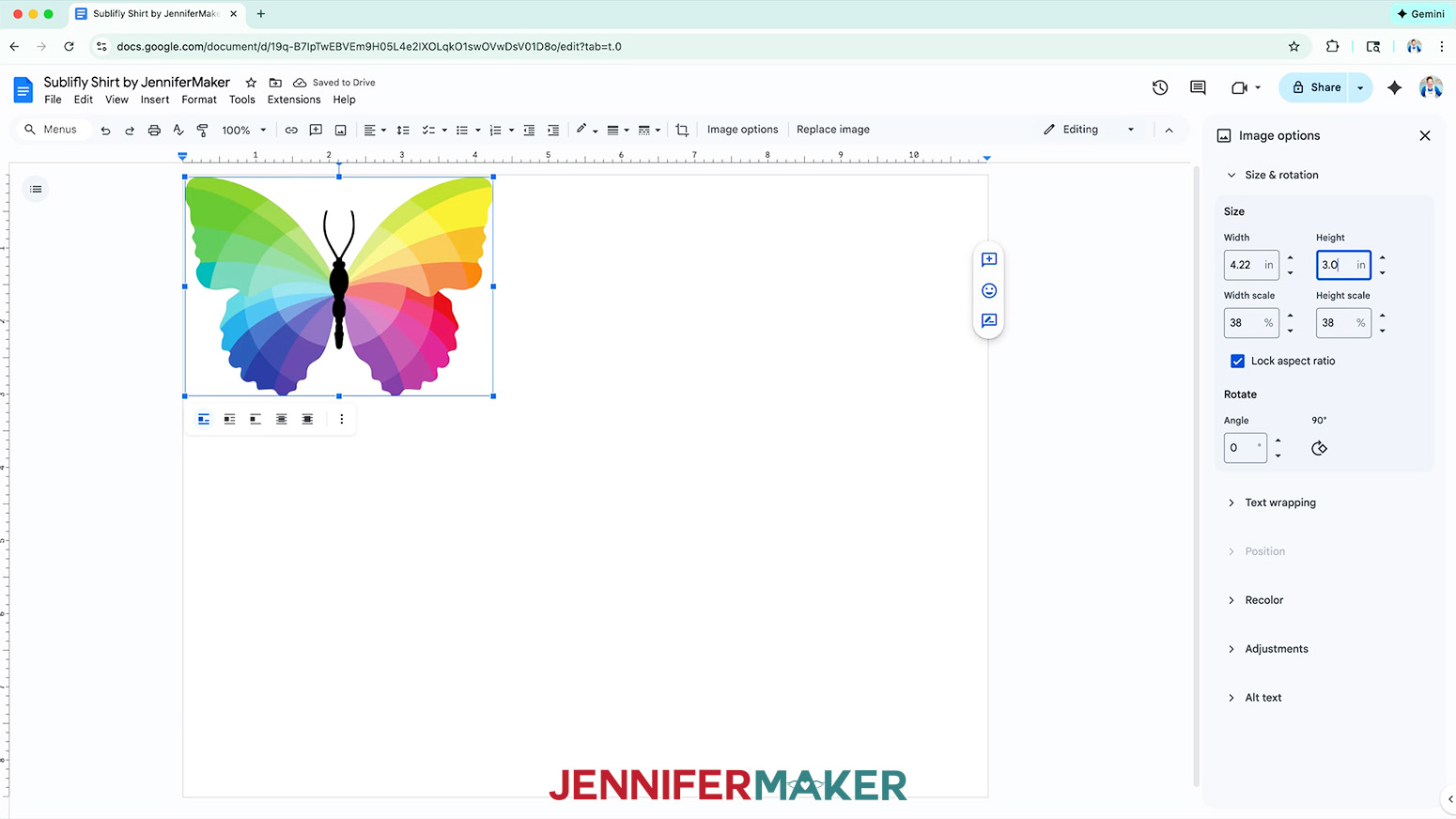Click the Angle input field
The width and height of the screenshot is (1456, 819).
(x=1246, y=448)
